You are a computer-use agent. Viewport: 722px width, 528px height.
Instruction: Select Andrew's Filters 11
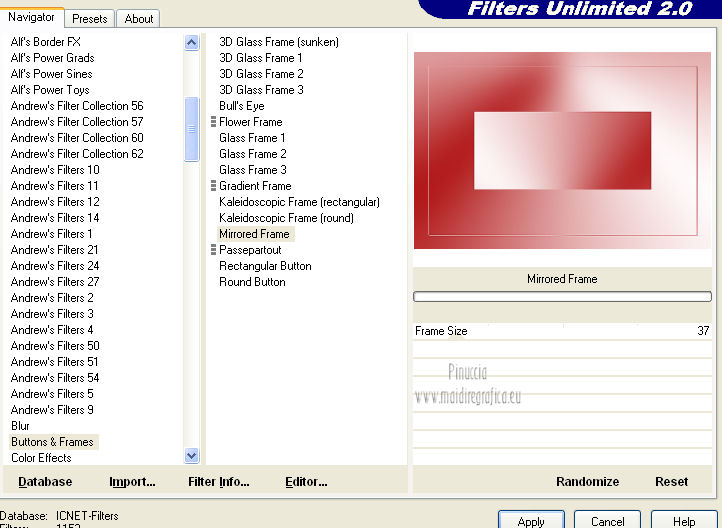pyautogui.click(x=54, y=186)
